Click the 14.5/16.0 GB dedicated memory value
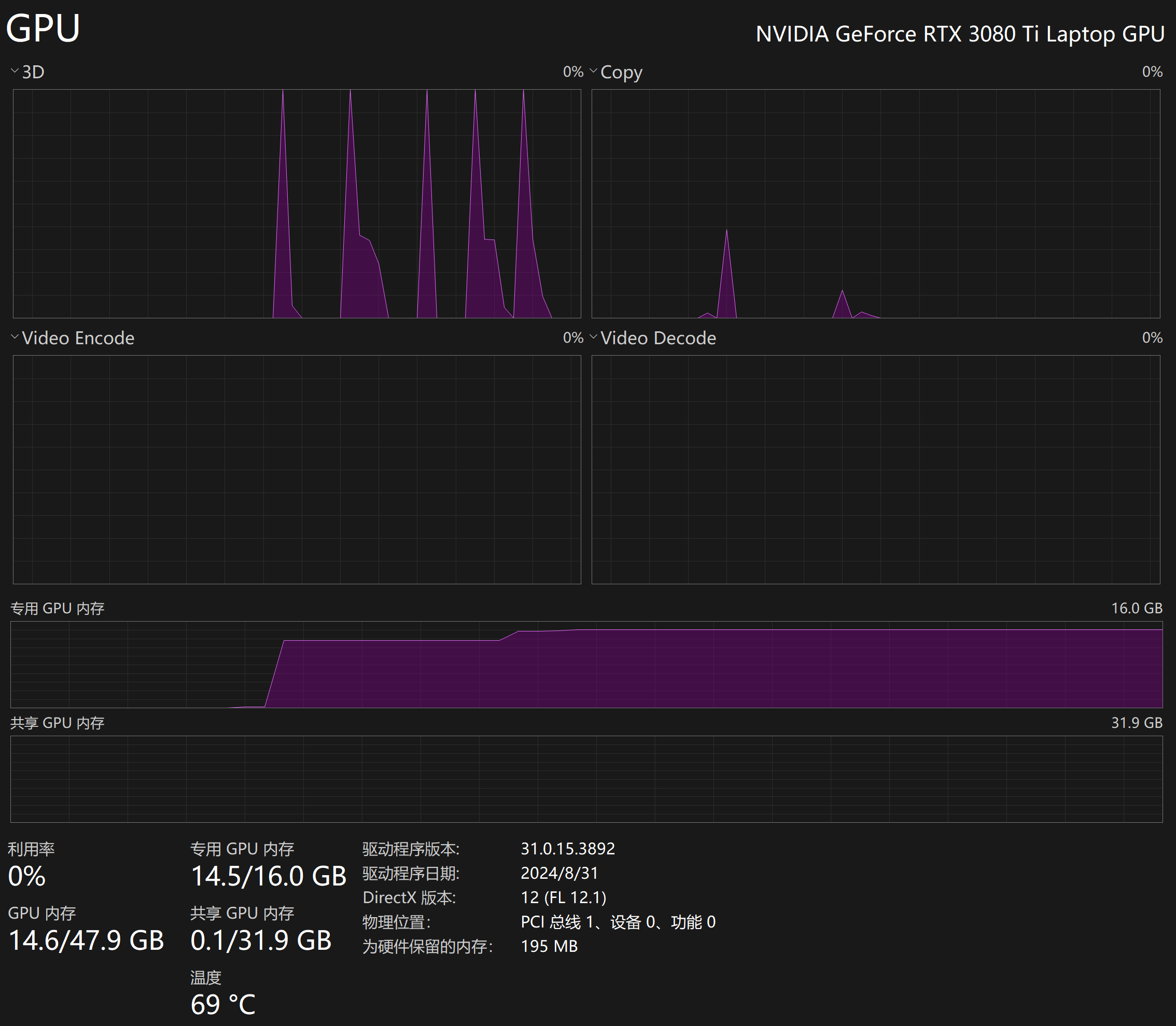Image resolution: width=1176 pixels, height=1026 pixels. (268, 876)
